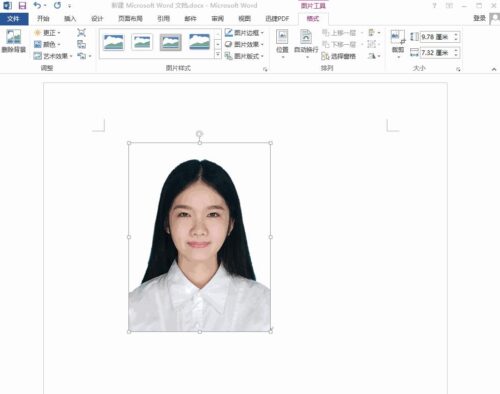Click the Compress Pictures icon
500x394 pixels.
81,33
